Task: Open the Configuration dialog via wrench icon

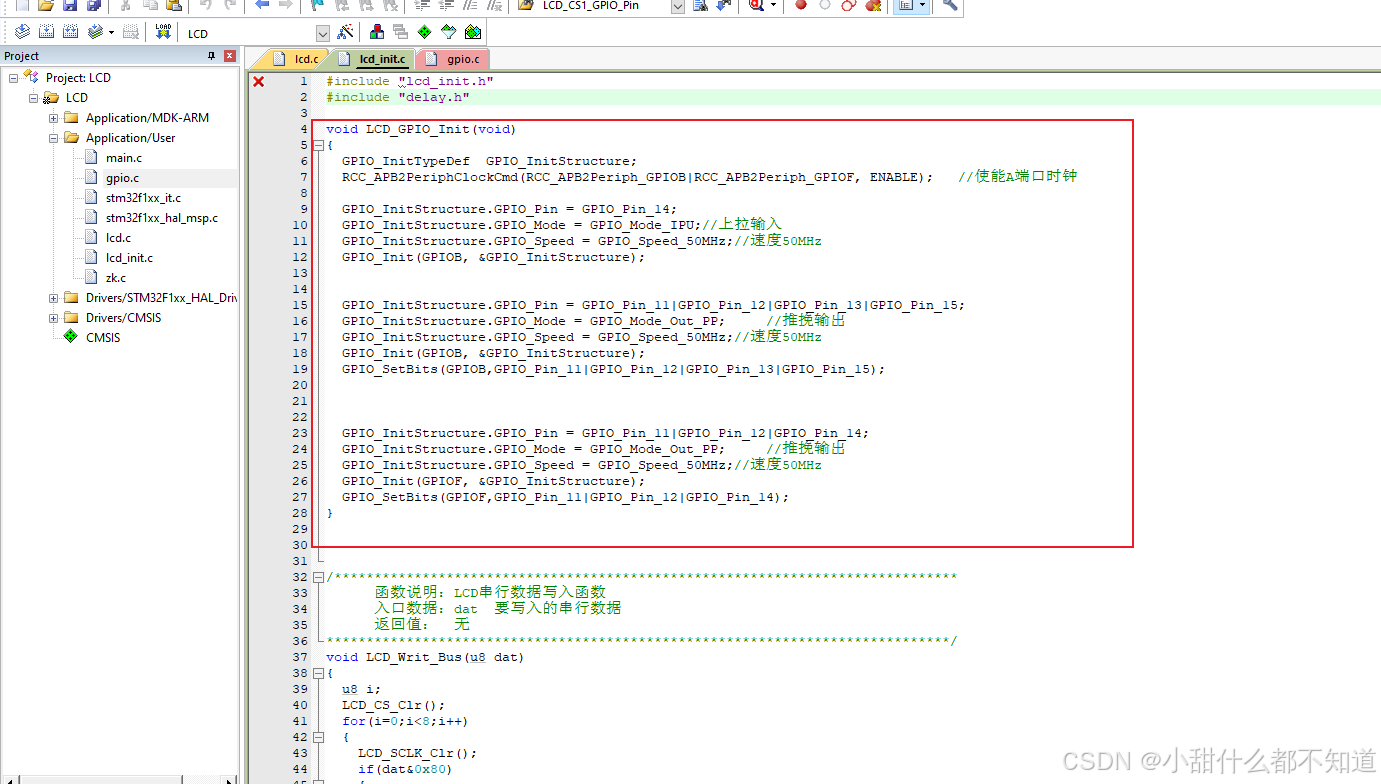Action: pos(950,7)
